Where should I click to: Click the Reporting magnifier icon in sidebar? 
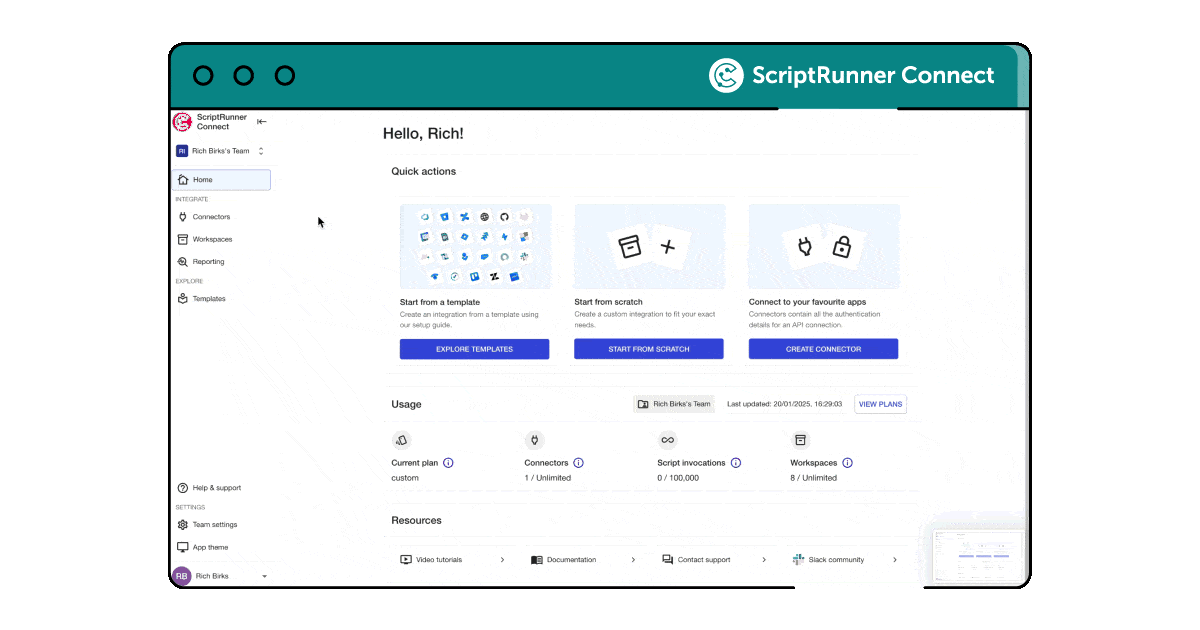[x=183, y=262]
